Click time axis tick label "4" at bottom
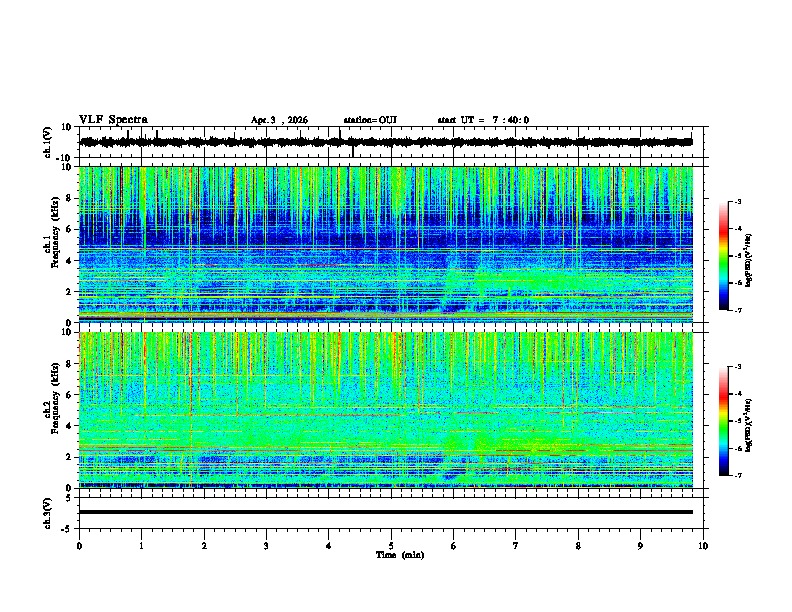The image size is (792, 612). coord(329,546)
